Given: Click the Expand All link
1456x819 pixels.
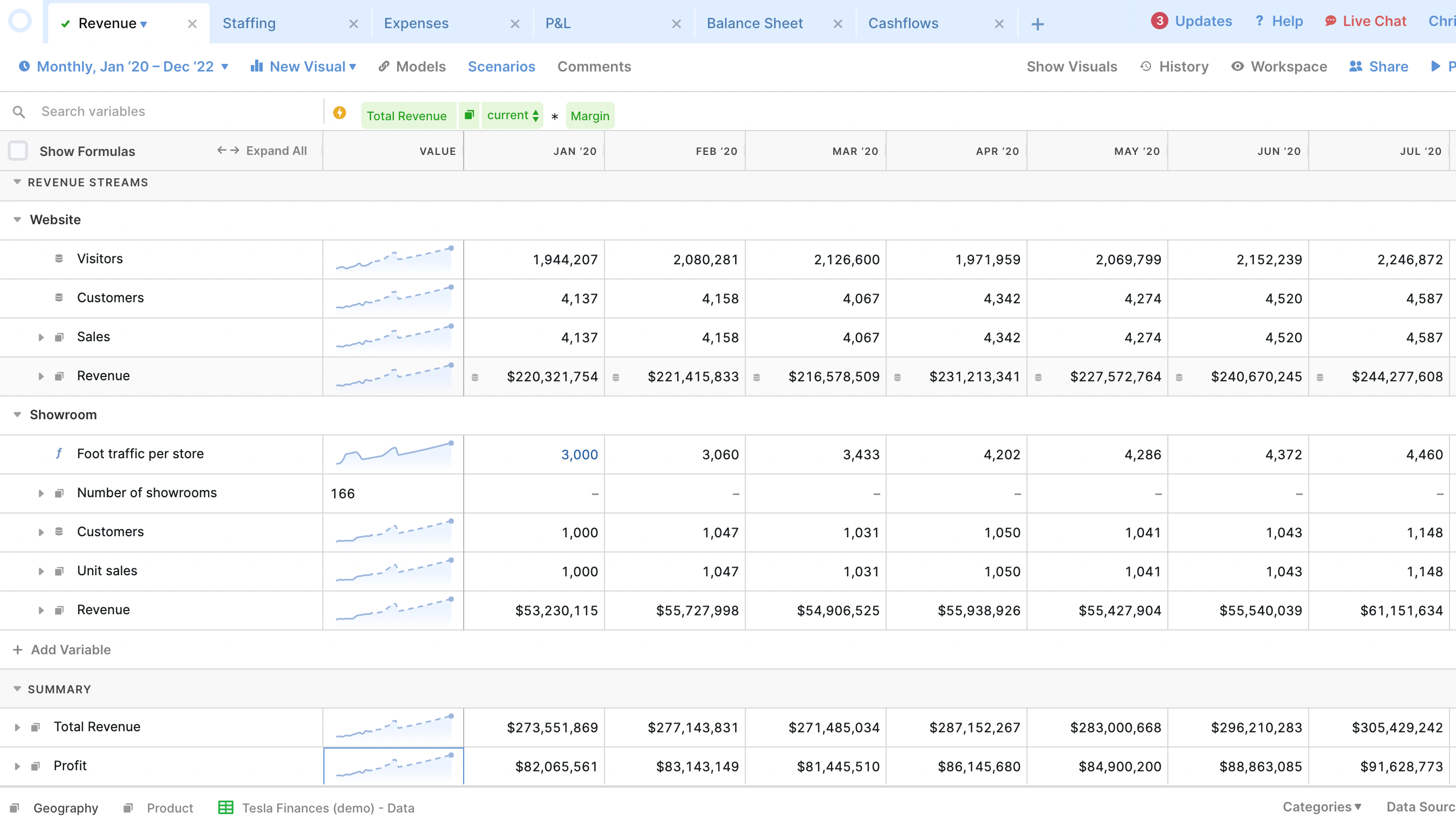Looking at the screenshot, I should 276,151.
